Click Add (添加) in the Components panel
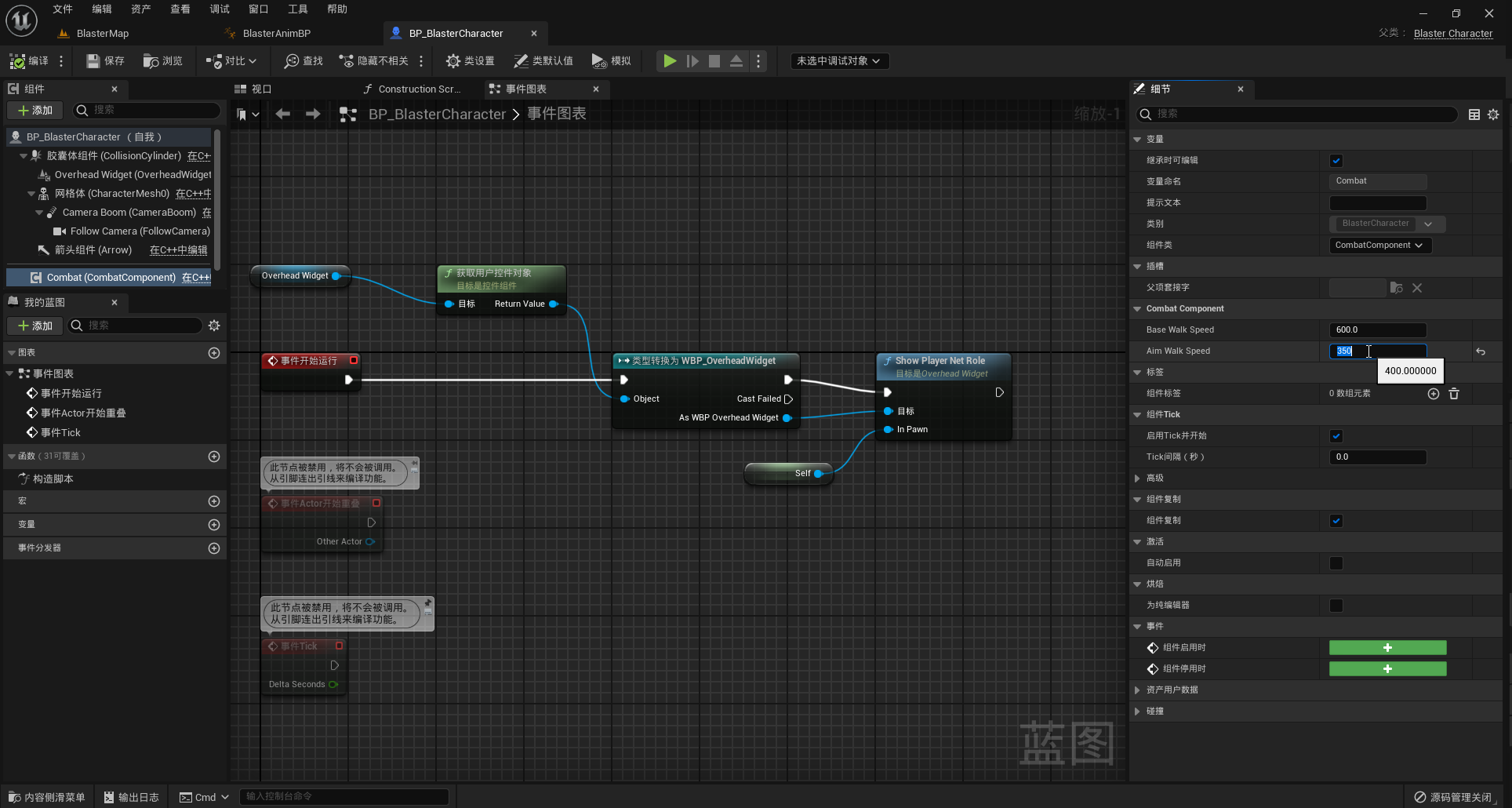 (35, 111)
